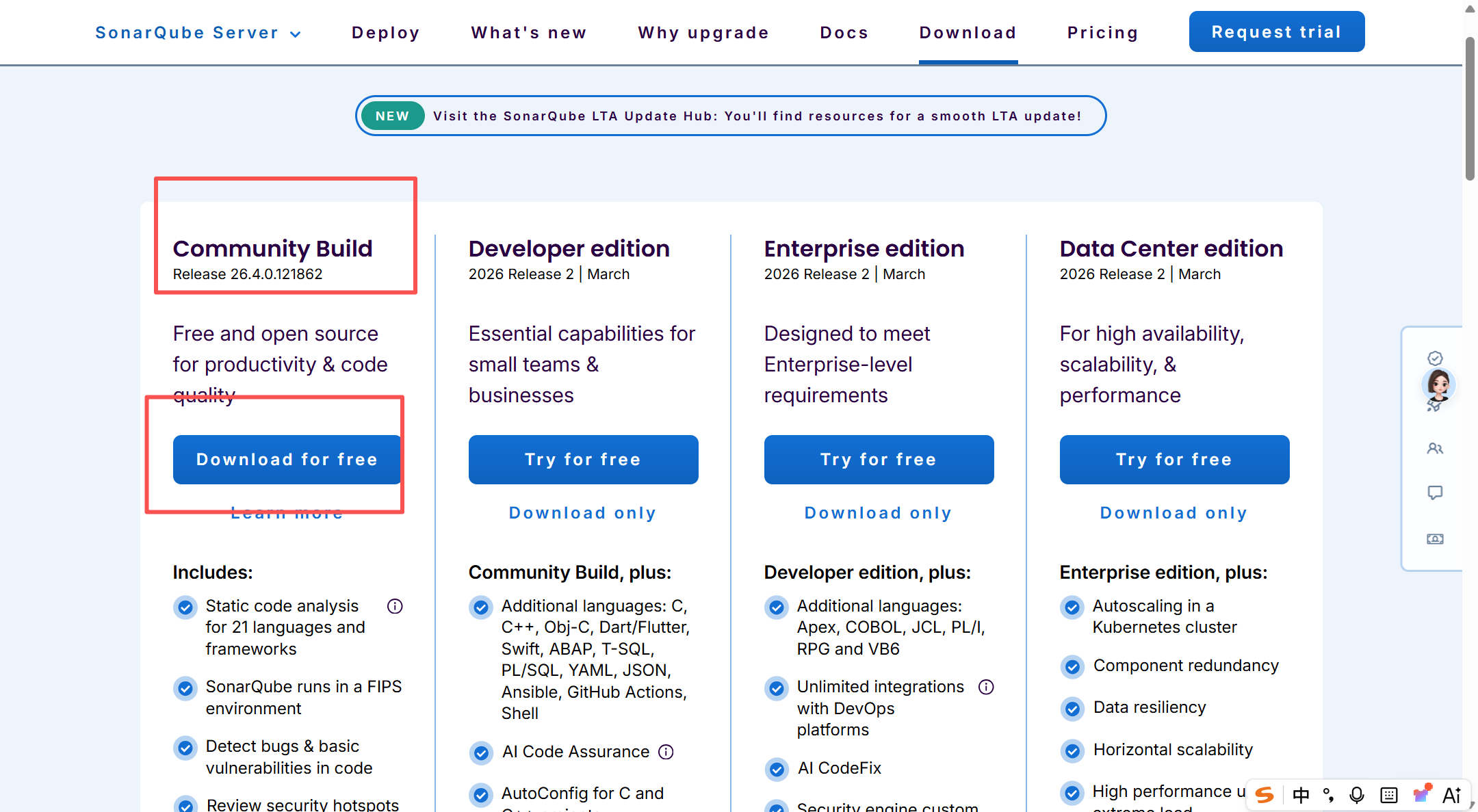The width and height of the screenshot is (1478, 812).
Task: Click the microphone icon in IME toolbar
Action: [x=1356, y=794]
